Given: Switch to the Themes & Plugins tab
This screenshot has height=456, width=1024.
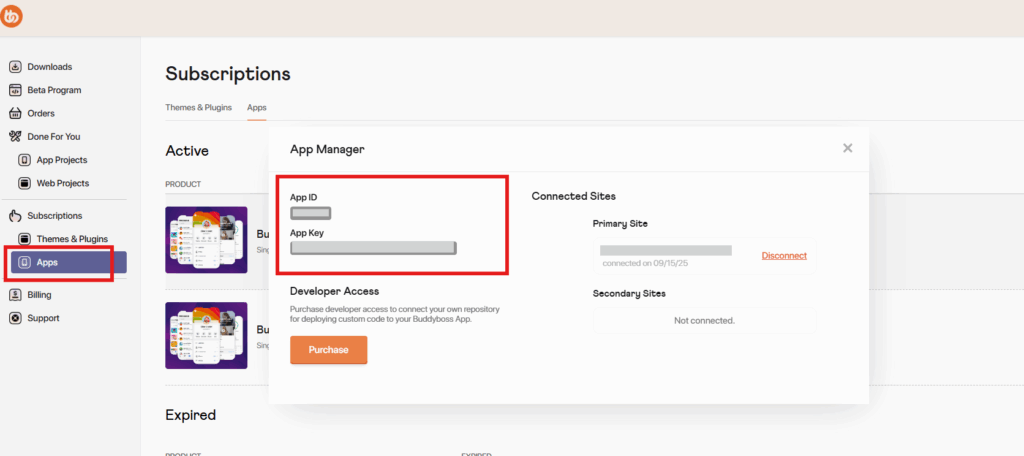Looking at the screenshot, I should [x=200, y=108].
